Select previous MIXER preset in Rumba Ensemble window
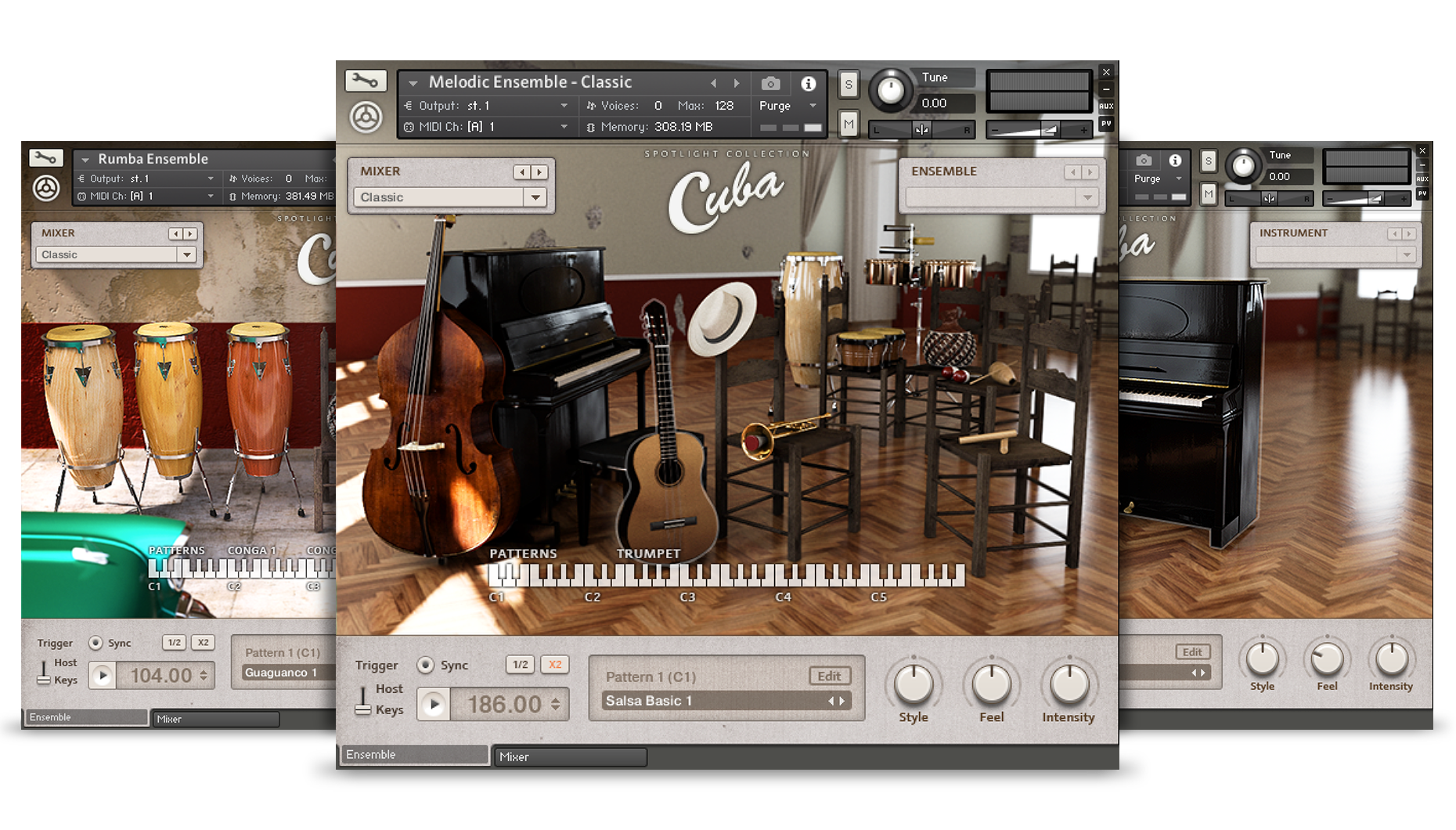1456x830 pixels. point(175,233)
